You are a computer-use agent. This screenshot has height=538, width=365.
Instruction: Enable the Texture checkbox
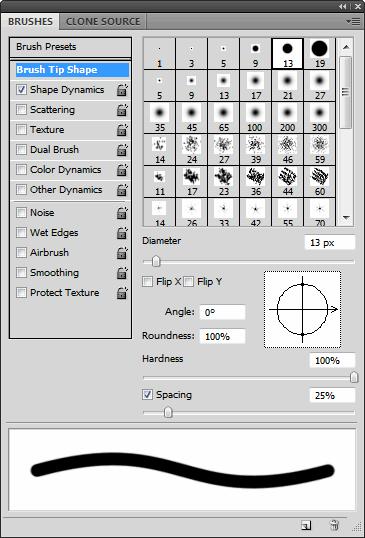point(21,130)
